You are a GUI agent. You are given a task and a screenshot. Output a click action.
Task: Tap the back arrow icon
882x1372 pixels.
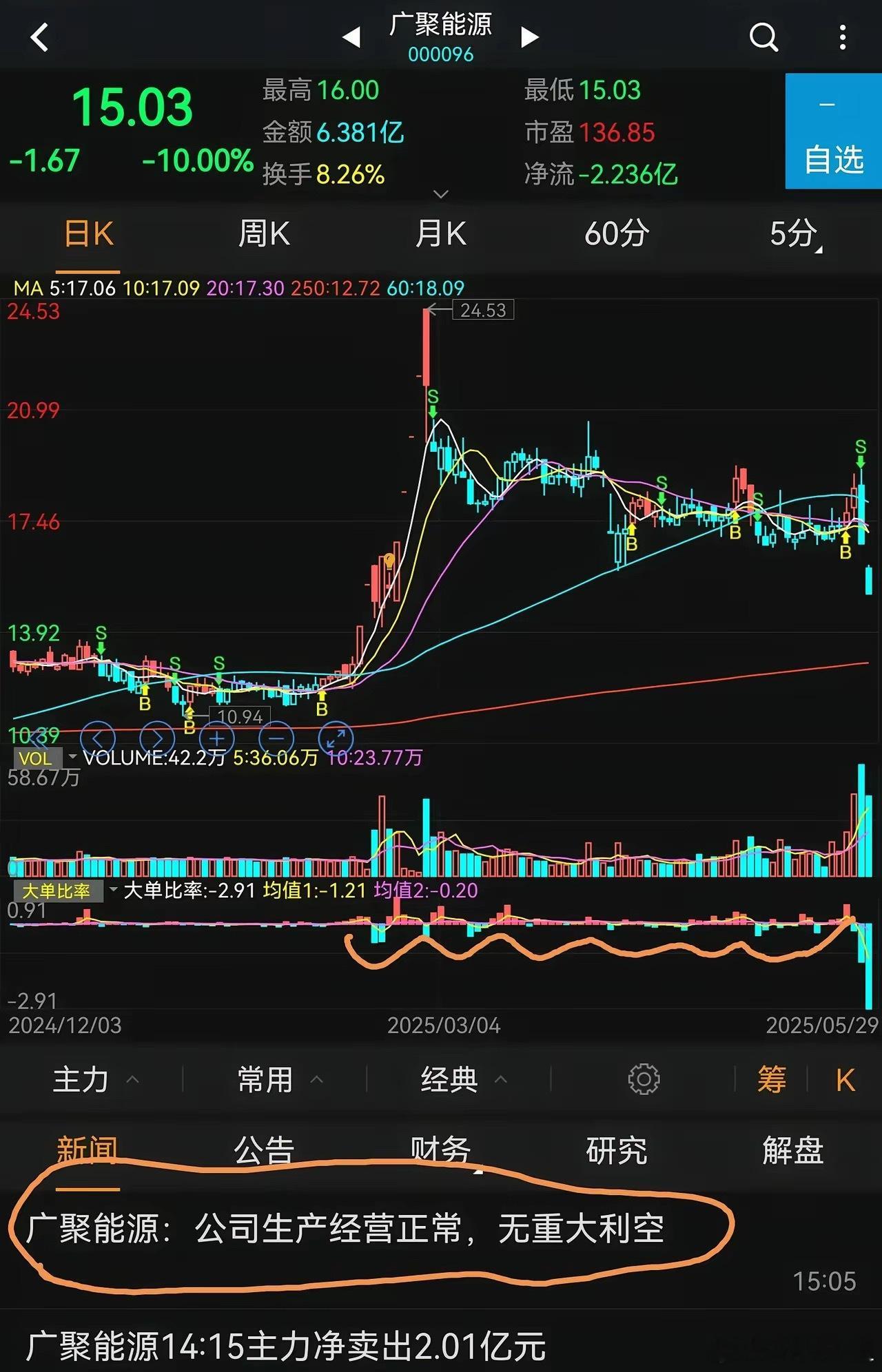(x=40, y=37)
